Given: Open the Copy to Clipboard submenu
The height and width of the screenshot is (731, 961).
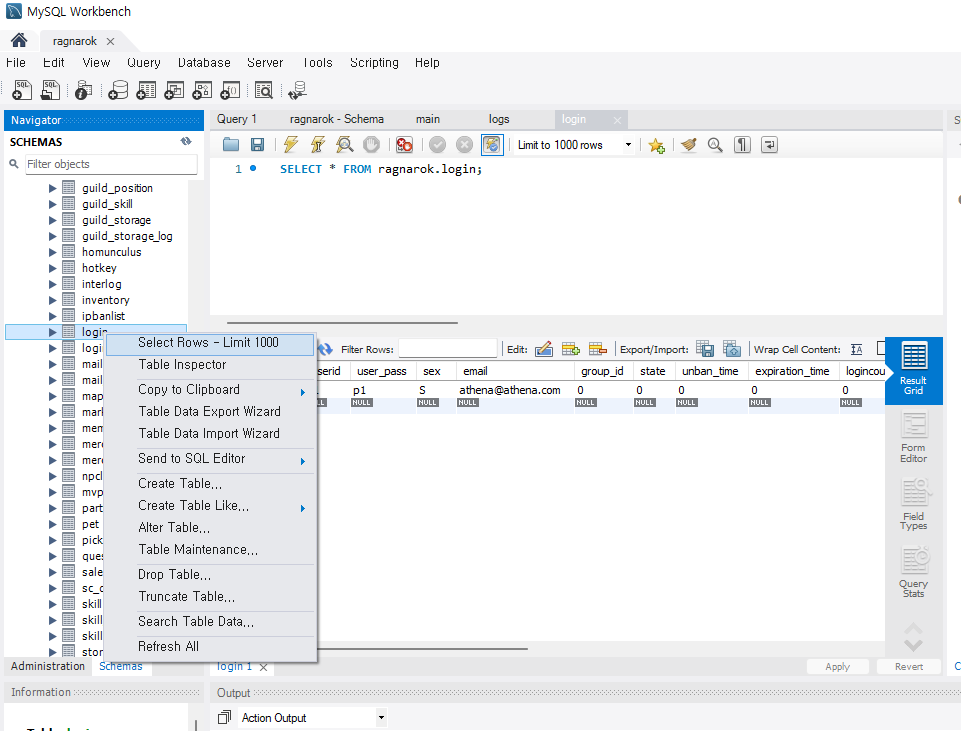Looking at the screenshot, I should 210,390.
